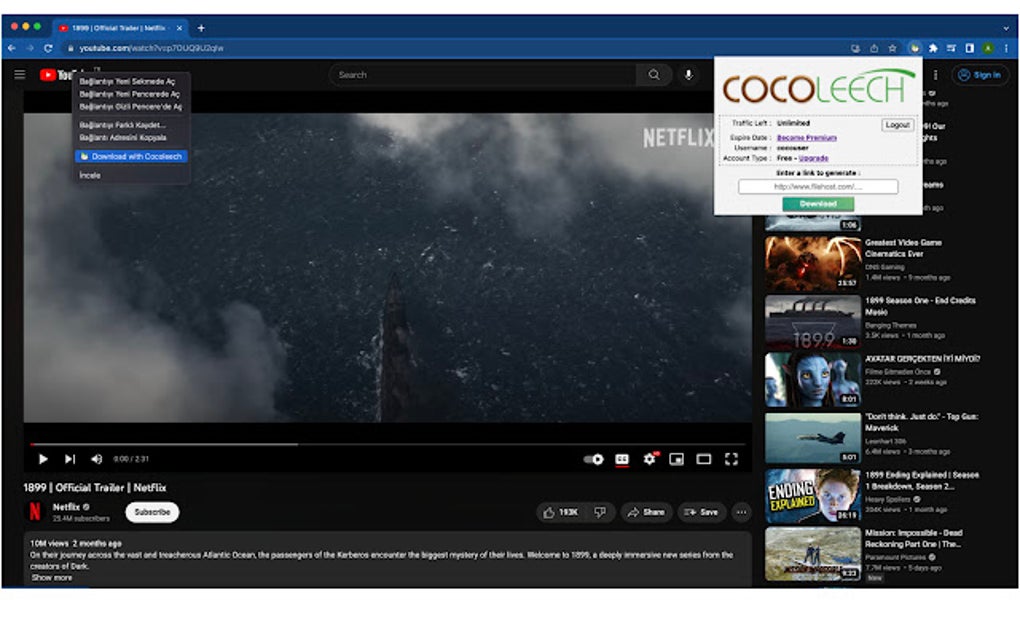Screen dimensions: 1020x638
Task: Subscribe to the Netflix channel
Action: pos(152,512)
